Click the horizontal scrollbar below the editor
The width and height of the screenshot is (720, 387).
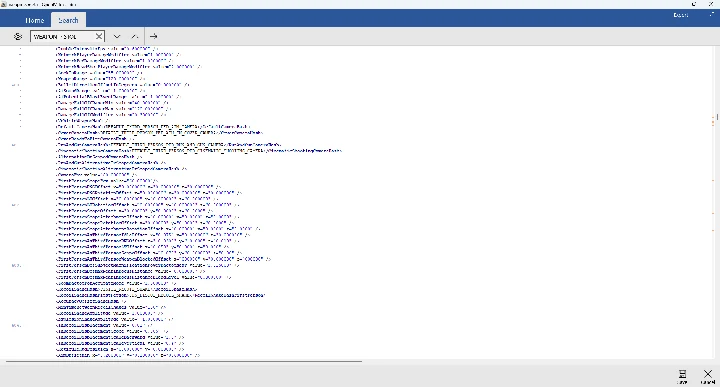click(184, 362)
